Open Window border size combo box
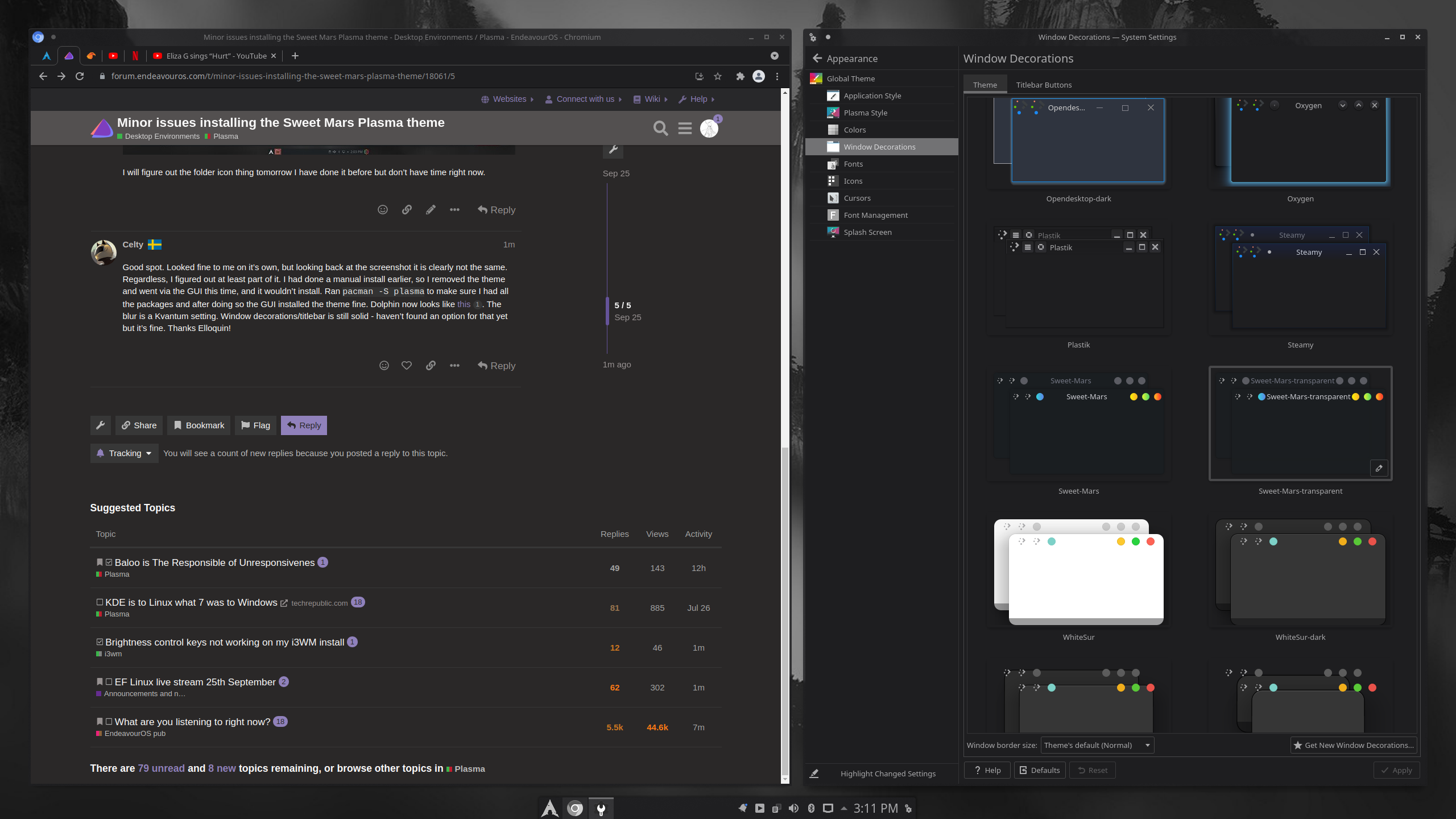The height and width of the screenshot is (819, 1456). (x=1097, y=745)
